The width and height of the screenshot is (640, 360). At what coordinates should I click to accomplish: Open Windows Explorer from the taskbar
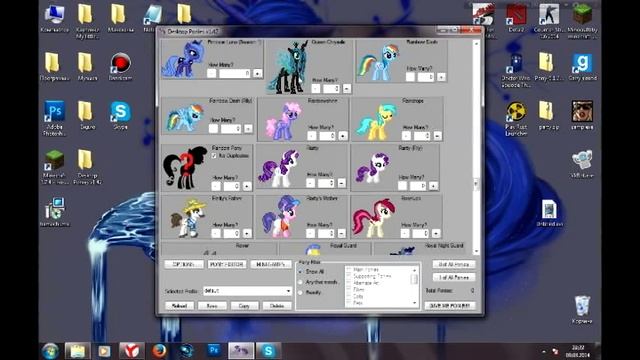coord(78,351)
